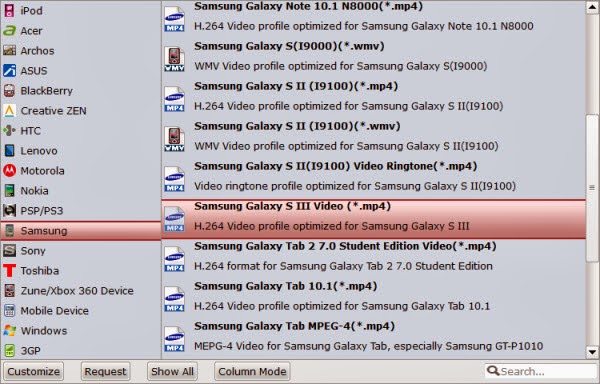Click the scrollbar down arrow

point(592,351)
